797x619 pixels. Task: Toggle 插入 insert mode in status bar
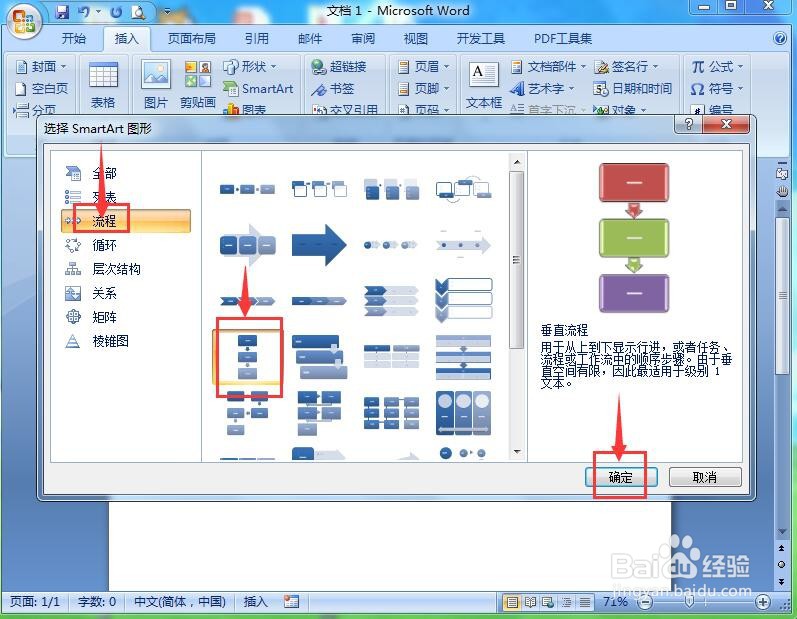click(255, 602)
